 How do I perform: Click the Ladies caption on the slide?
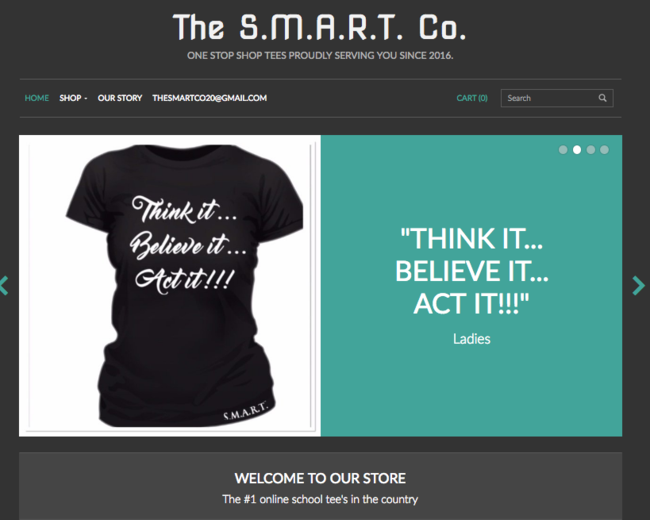tap(472, 339)
